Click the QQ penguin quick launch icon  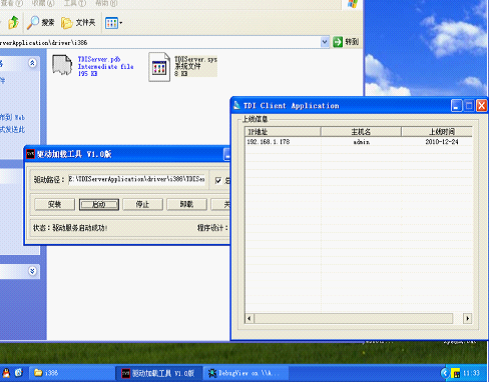click(x=6, y=373)
